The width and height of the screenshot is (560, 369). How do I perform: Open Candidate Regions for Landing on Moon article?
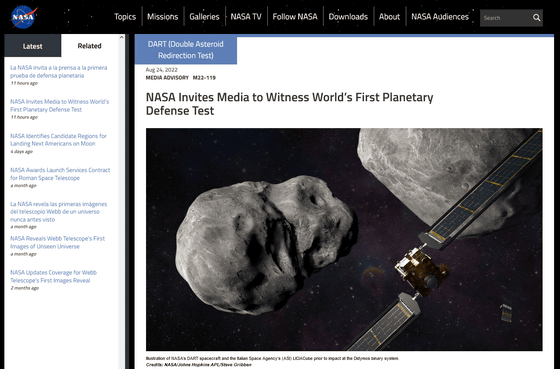(x=58, y=140)
